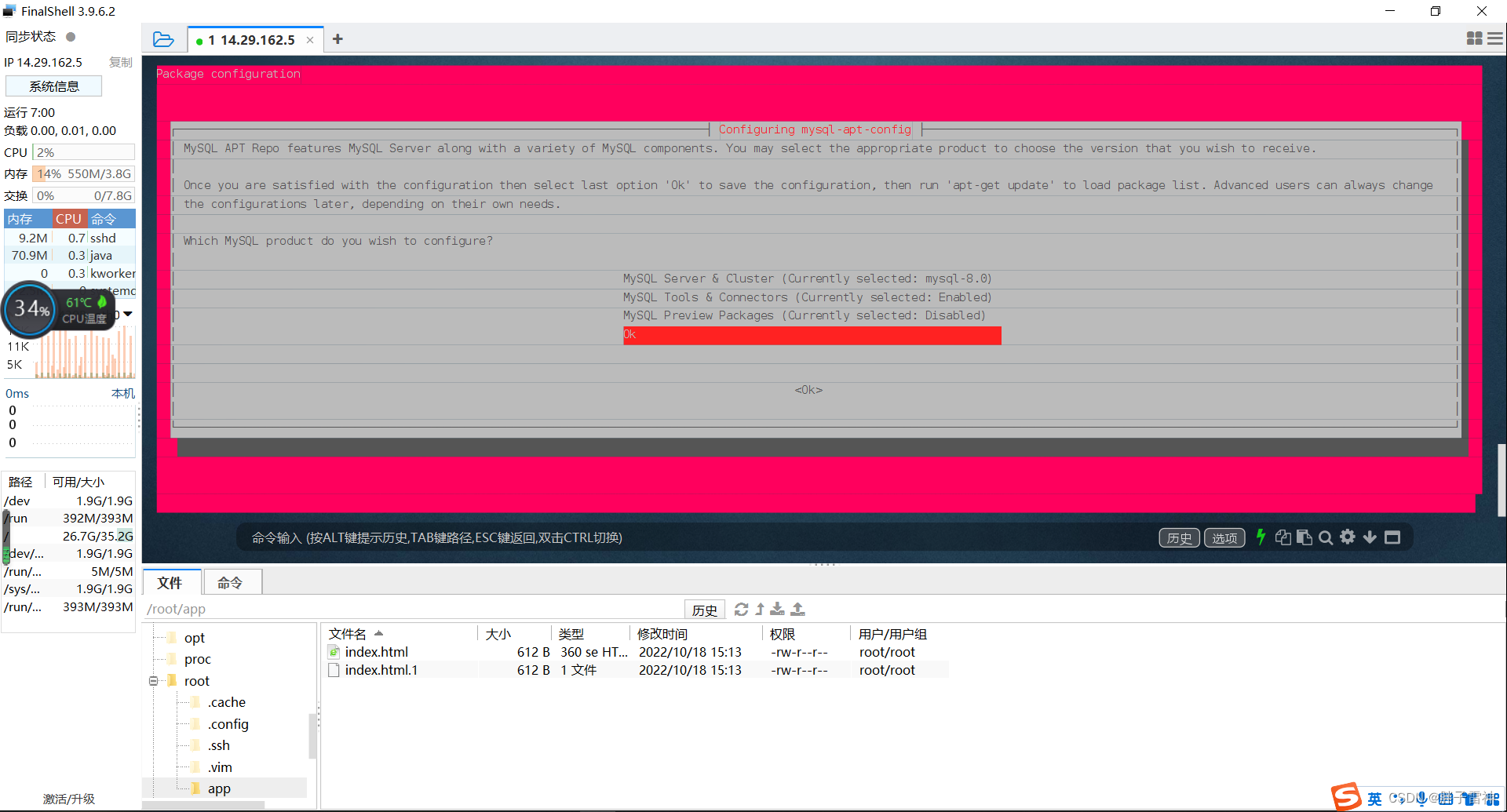This screenshot has width=1507, height=812.
Task: Close the 14.29.162.5 session tab
Action: (x=310, y=40)
